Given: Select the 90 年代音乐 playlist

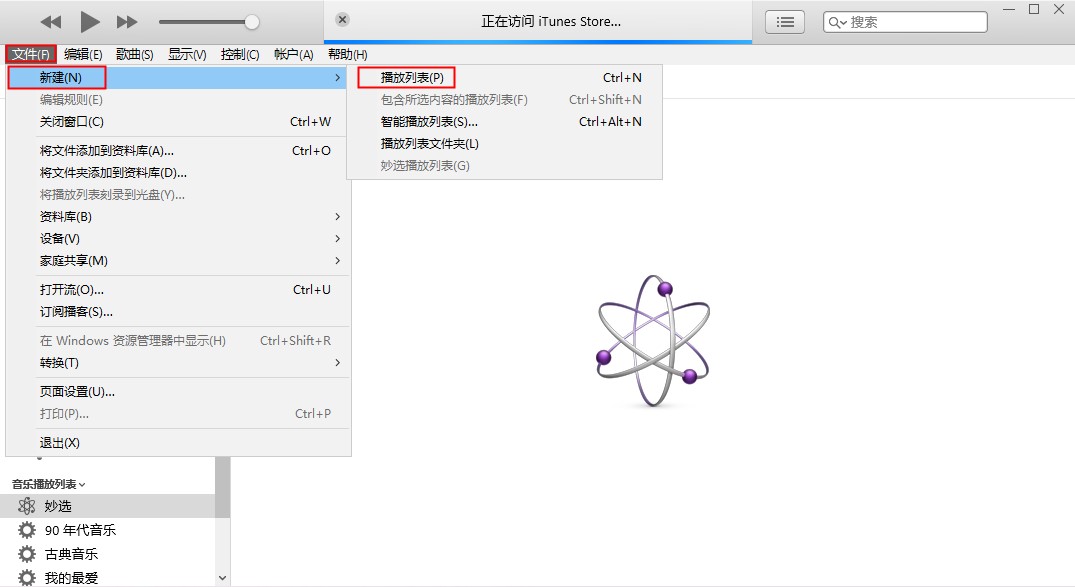Looking at the screenshot, I should click(108, 530).
